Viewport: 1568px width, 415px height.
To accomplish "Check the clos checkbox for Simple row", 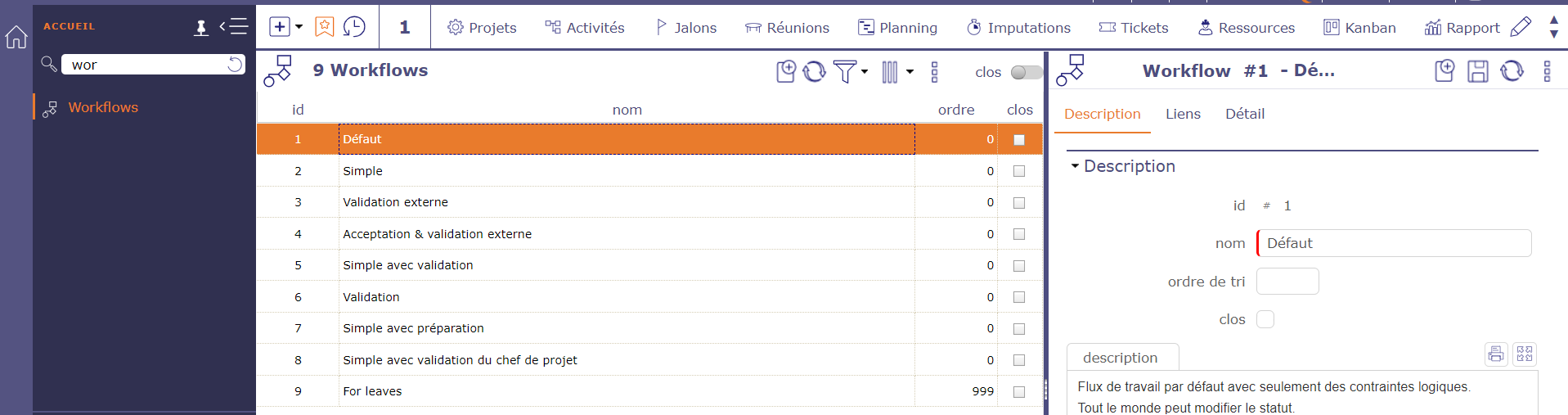I will (x=1019, y=171).
